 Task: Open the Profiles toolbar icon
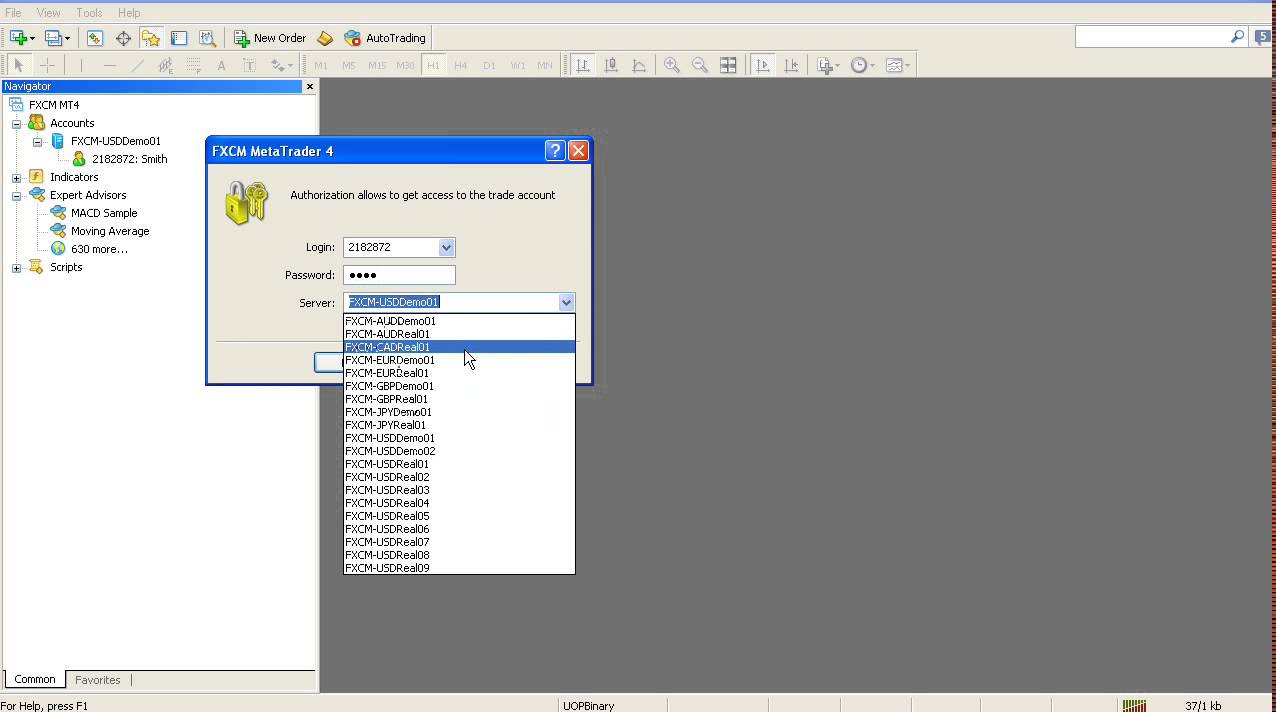click(54, 38)
